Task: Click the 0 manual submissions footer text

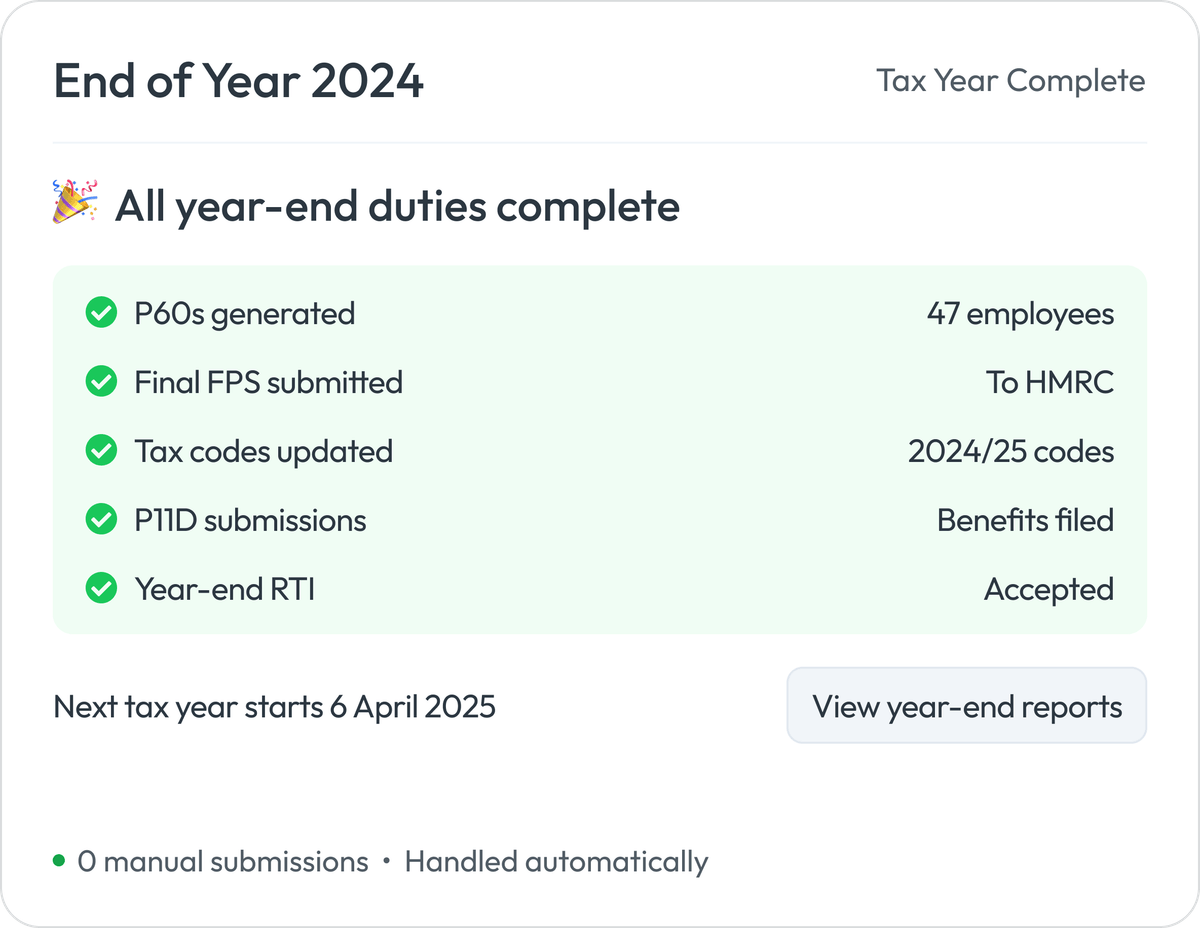Action: tap(220, 860)
